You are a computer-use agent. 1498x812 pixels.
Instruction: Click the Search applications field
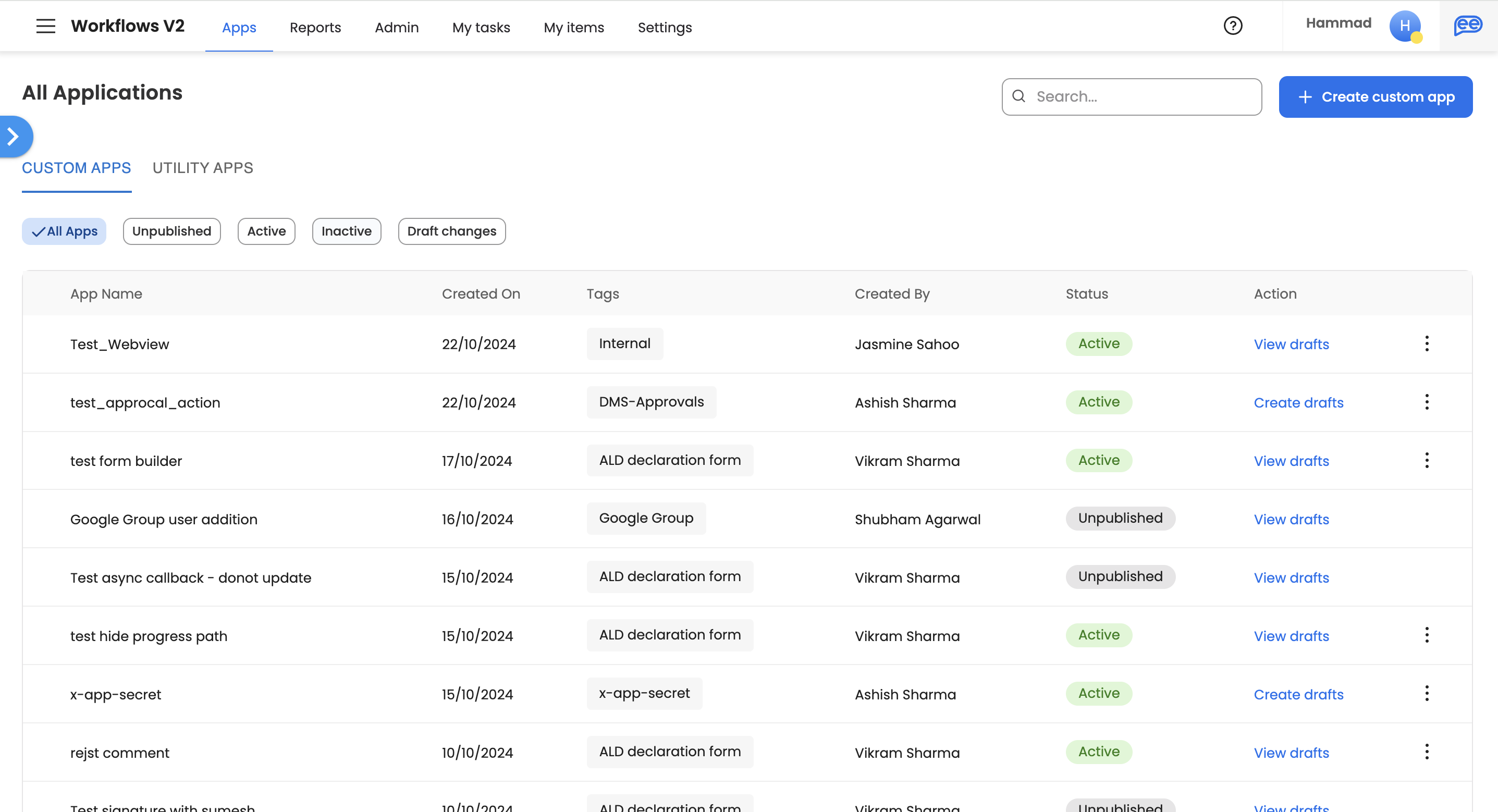(1140, 97)
